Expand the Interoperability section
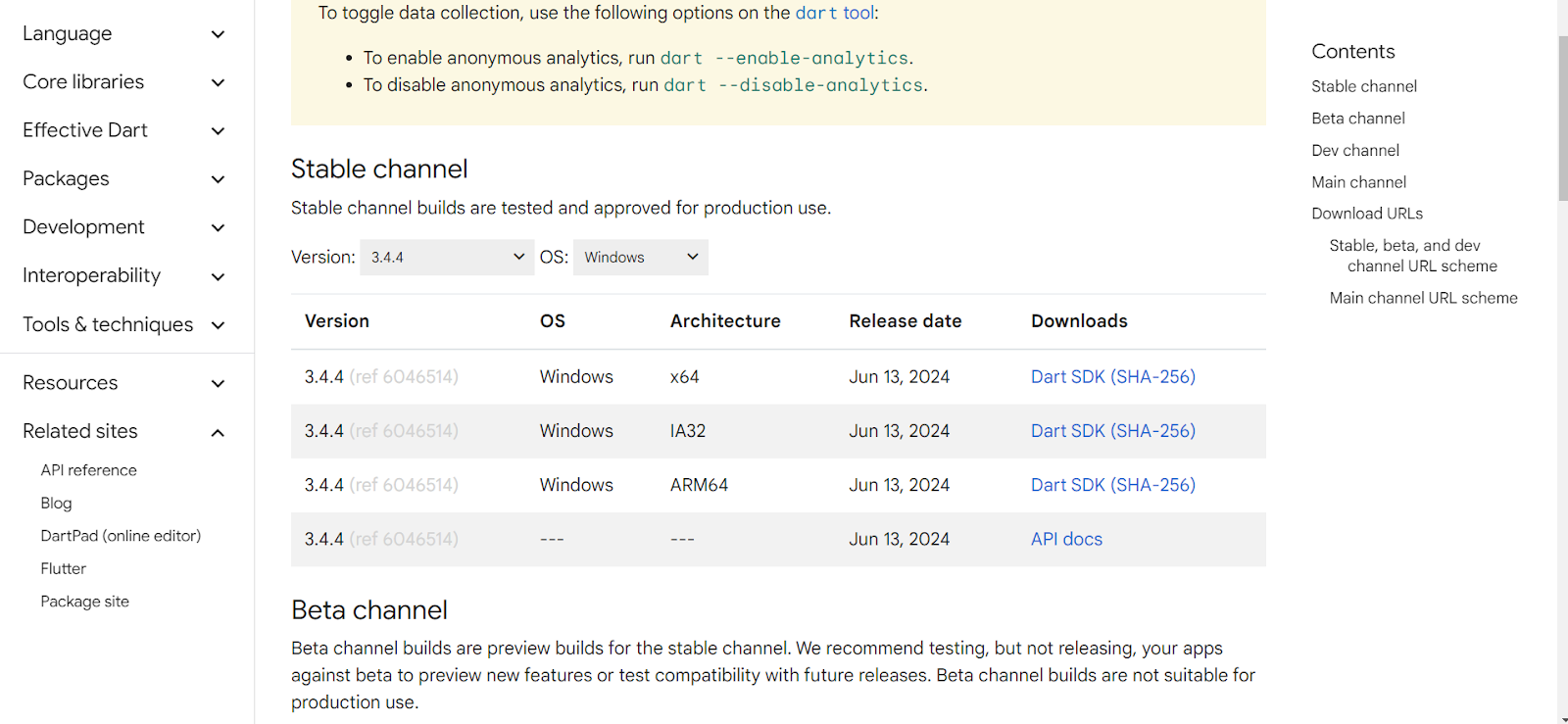Image resolution: width=1568 pixels, height=724 pixels. [123, 276]
